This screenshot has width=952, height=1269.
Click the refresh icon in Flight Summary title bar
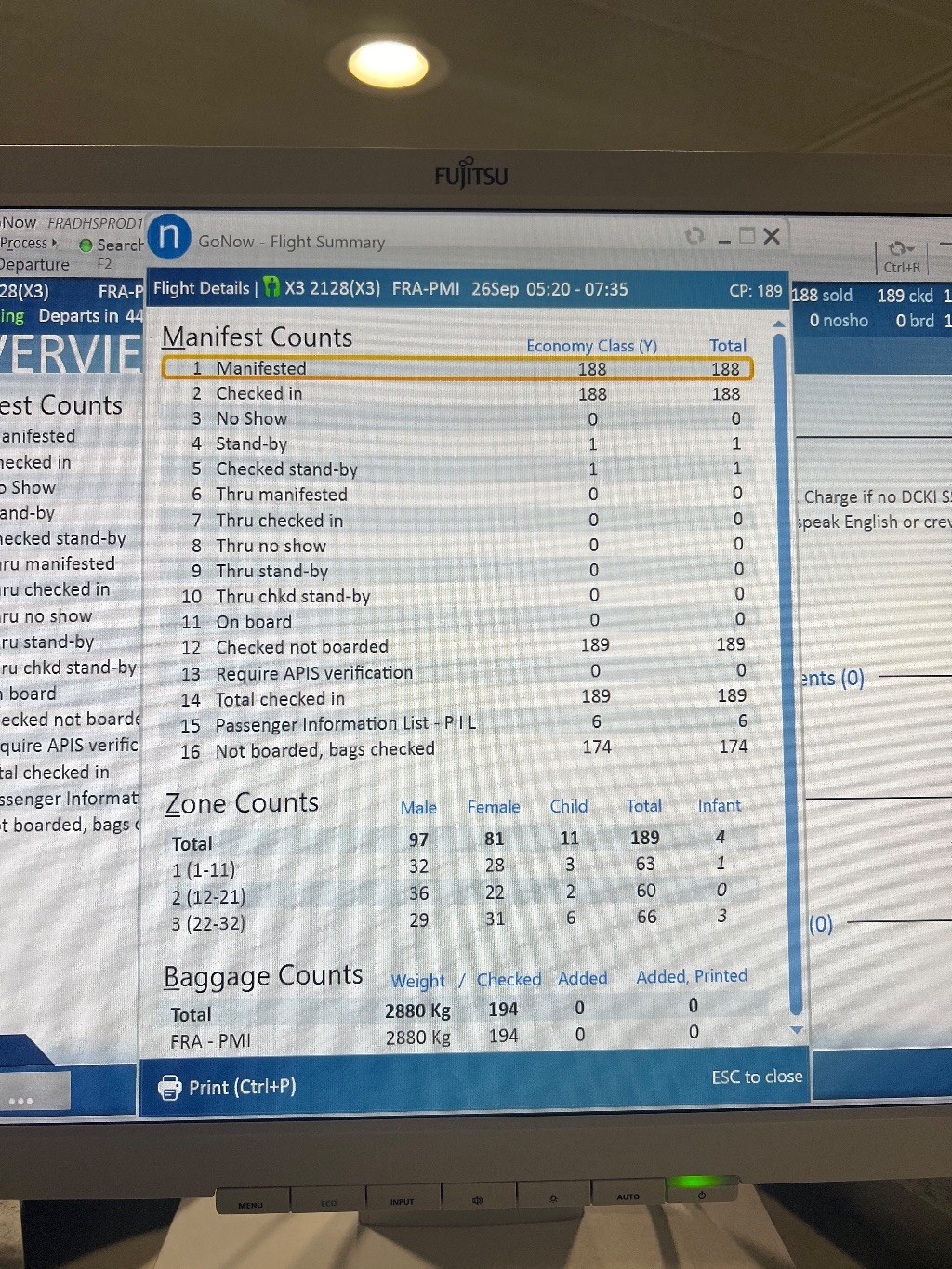(694, 236)
